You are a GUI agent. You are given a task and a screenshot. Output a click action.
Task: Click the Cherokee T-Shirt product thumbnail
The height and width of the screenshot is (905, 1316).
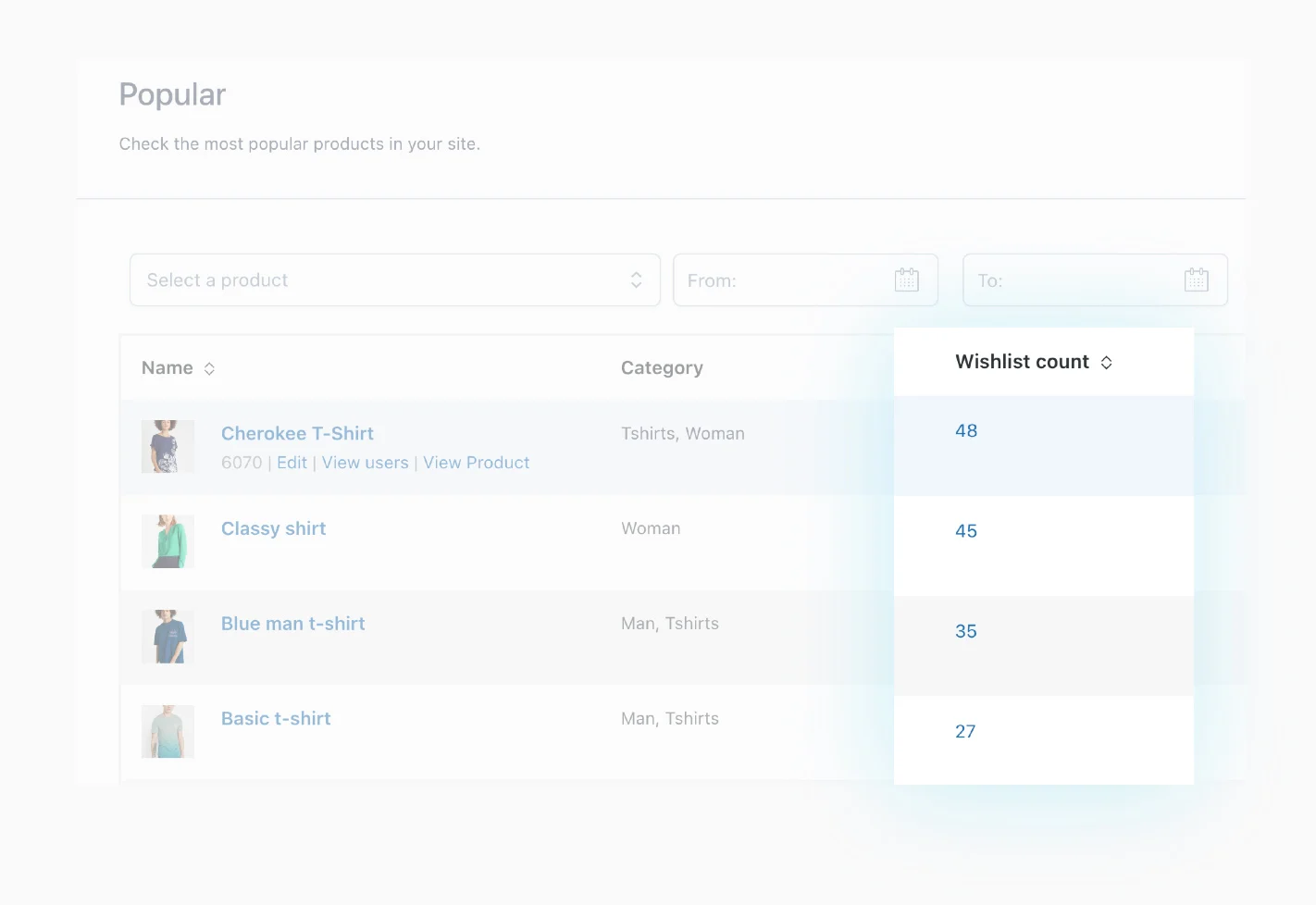168,446
